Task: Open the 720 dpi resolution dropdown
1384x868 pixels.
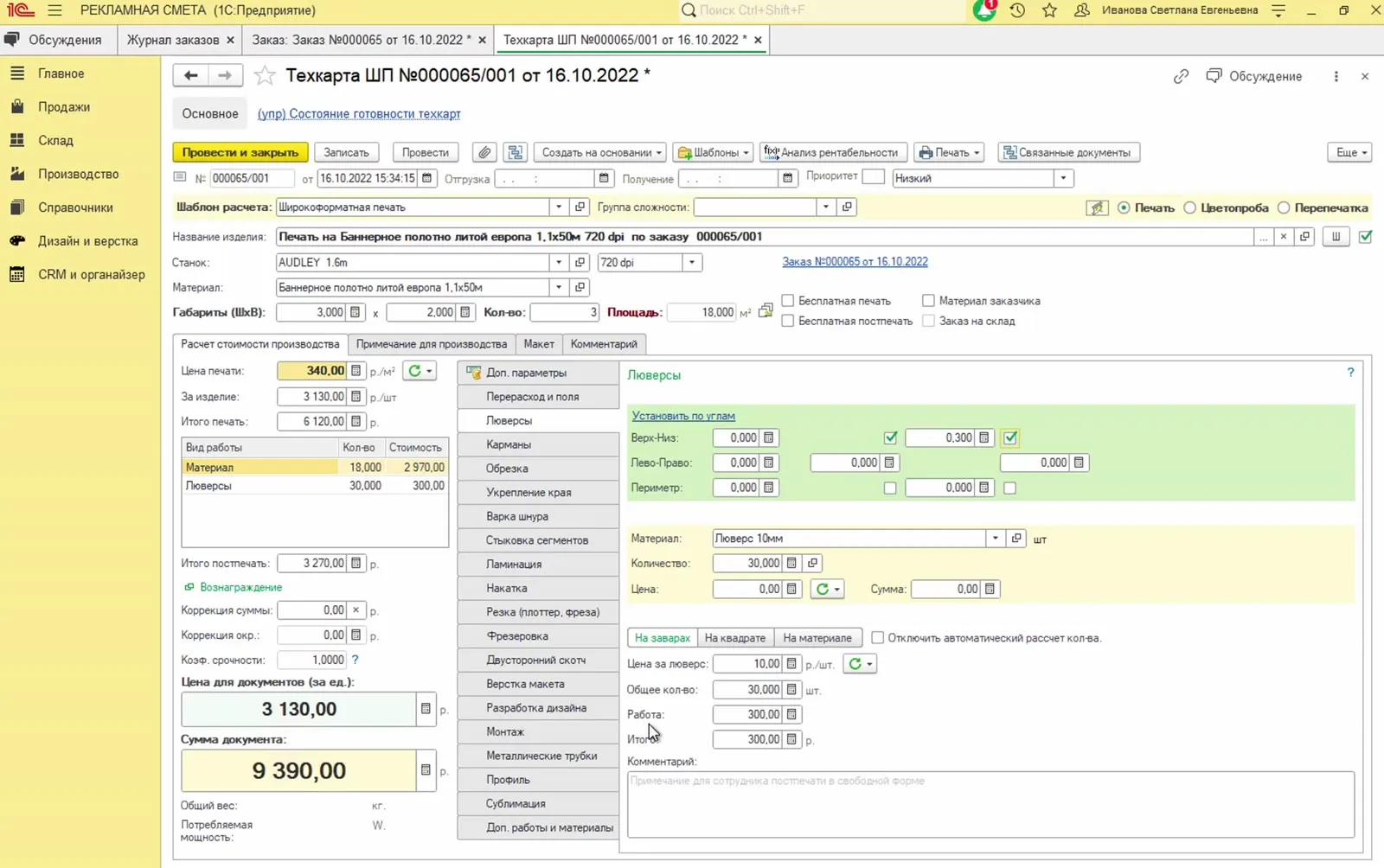Action: coord(692,262)
